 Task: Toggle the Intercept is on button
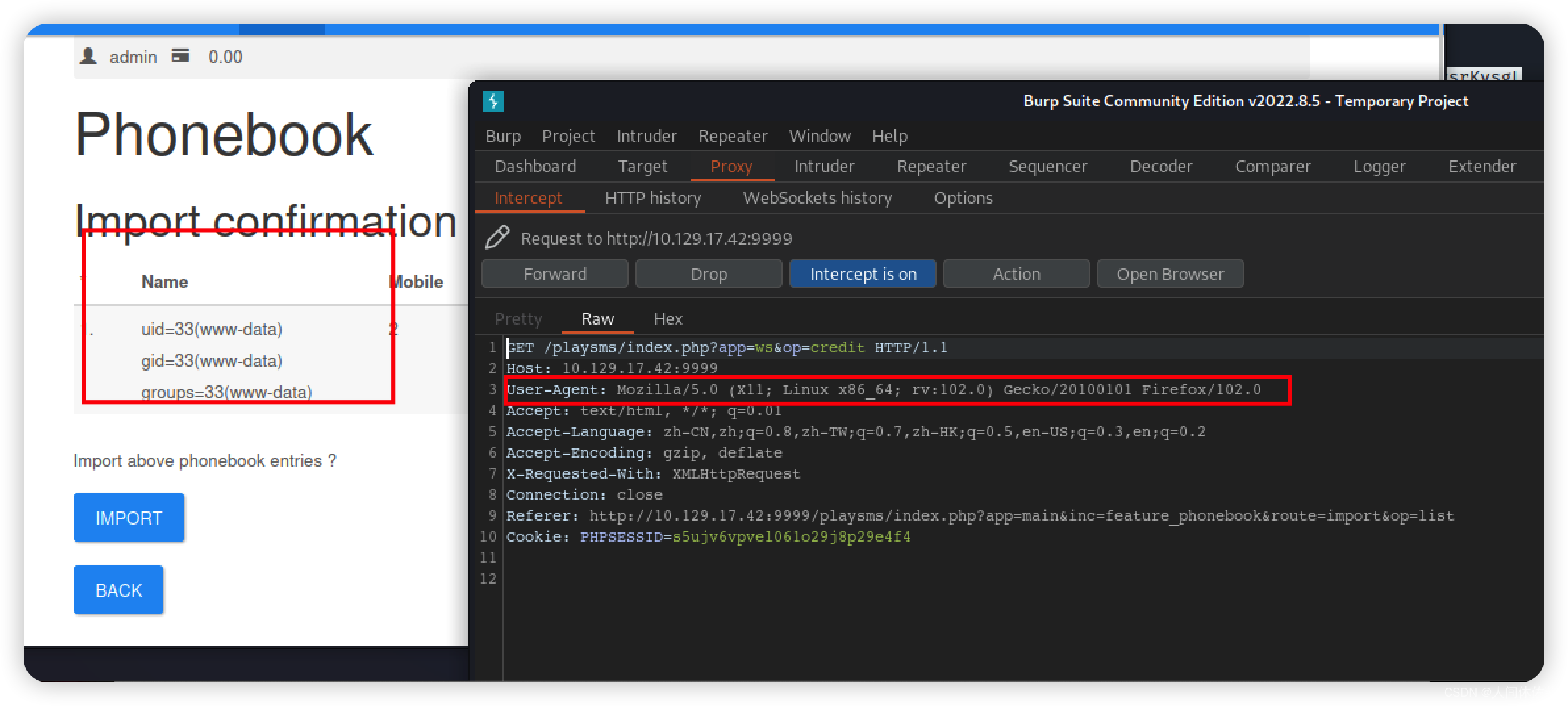863,273
